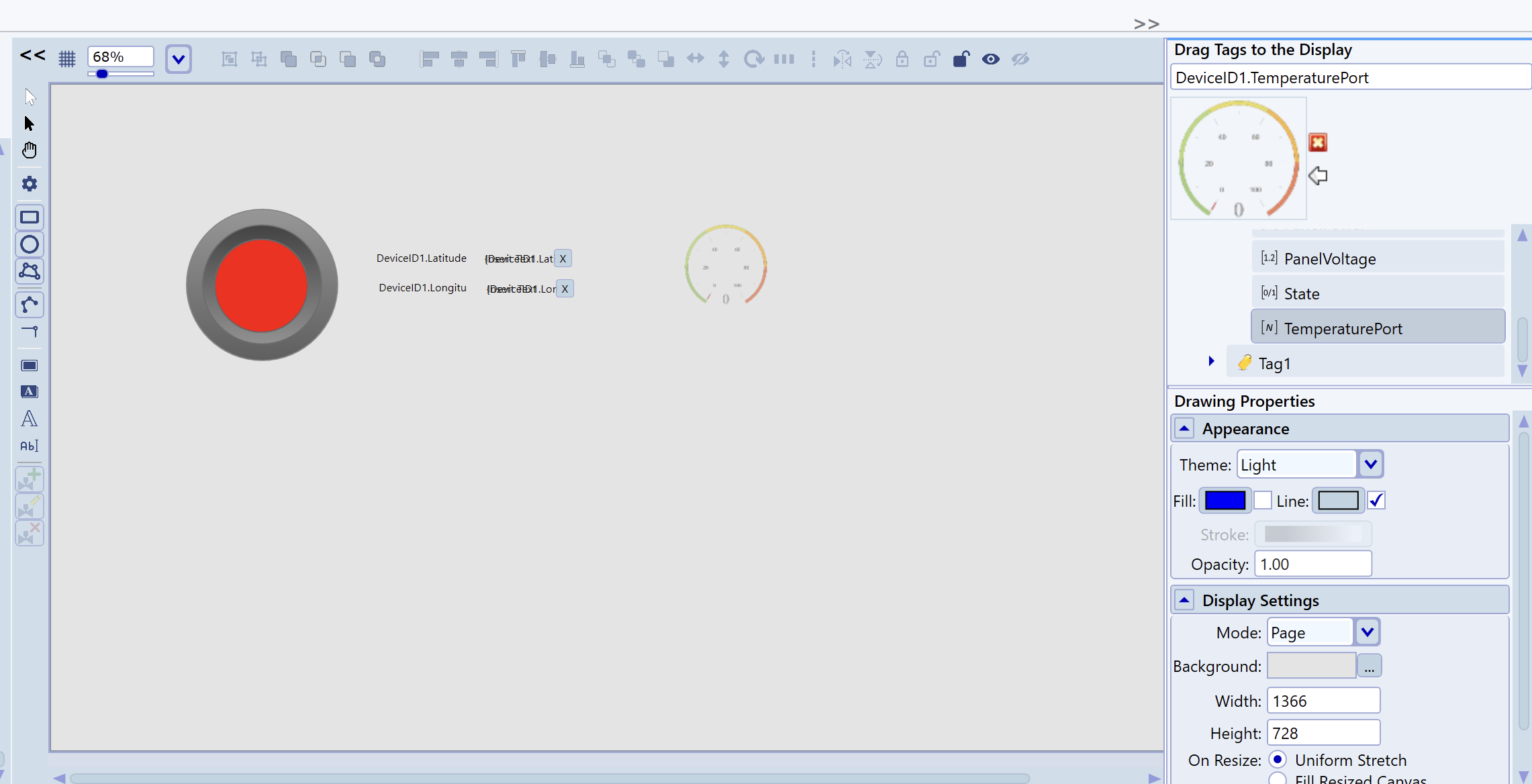This screenshot has height=784, width=1532.
Task: Click the red round button on canvas
Action: 262,285
